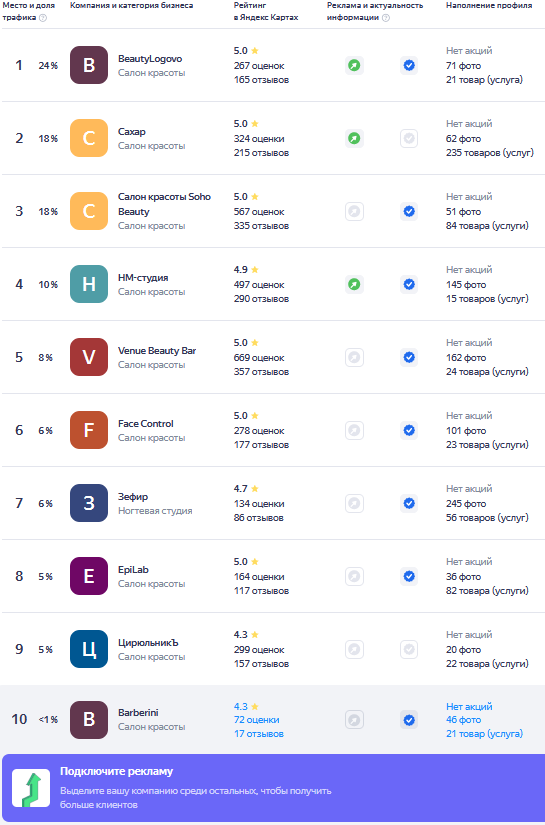Image resolution: width=545 pixels, height=825 pixels.
Task: Click the 'Нет акций' link for Barberini
Action: coord(469,707)
